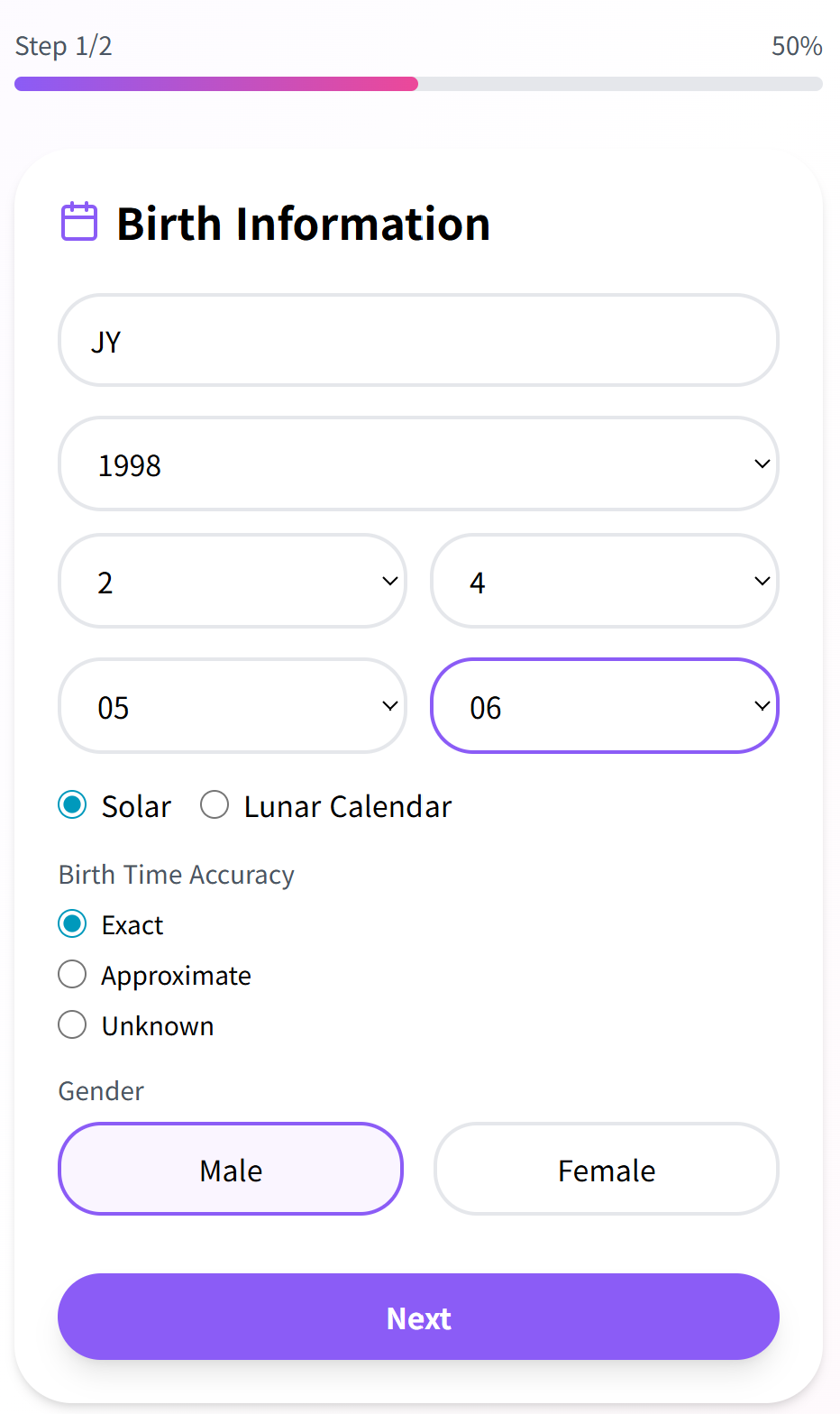Select the Solar calendar radio button
Viewport: 840px width, 1414px height.
tap(72, 804)
